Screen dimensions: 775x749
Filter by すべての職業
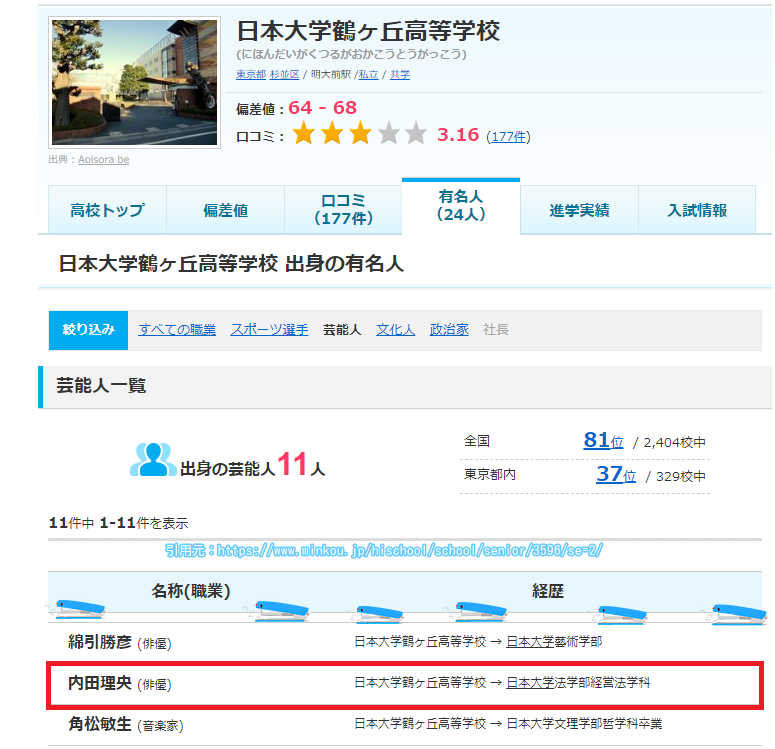[x=177, y=330]
